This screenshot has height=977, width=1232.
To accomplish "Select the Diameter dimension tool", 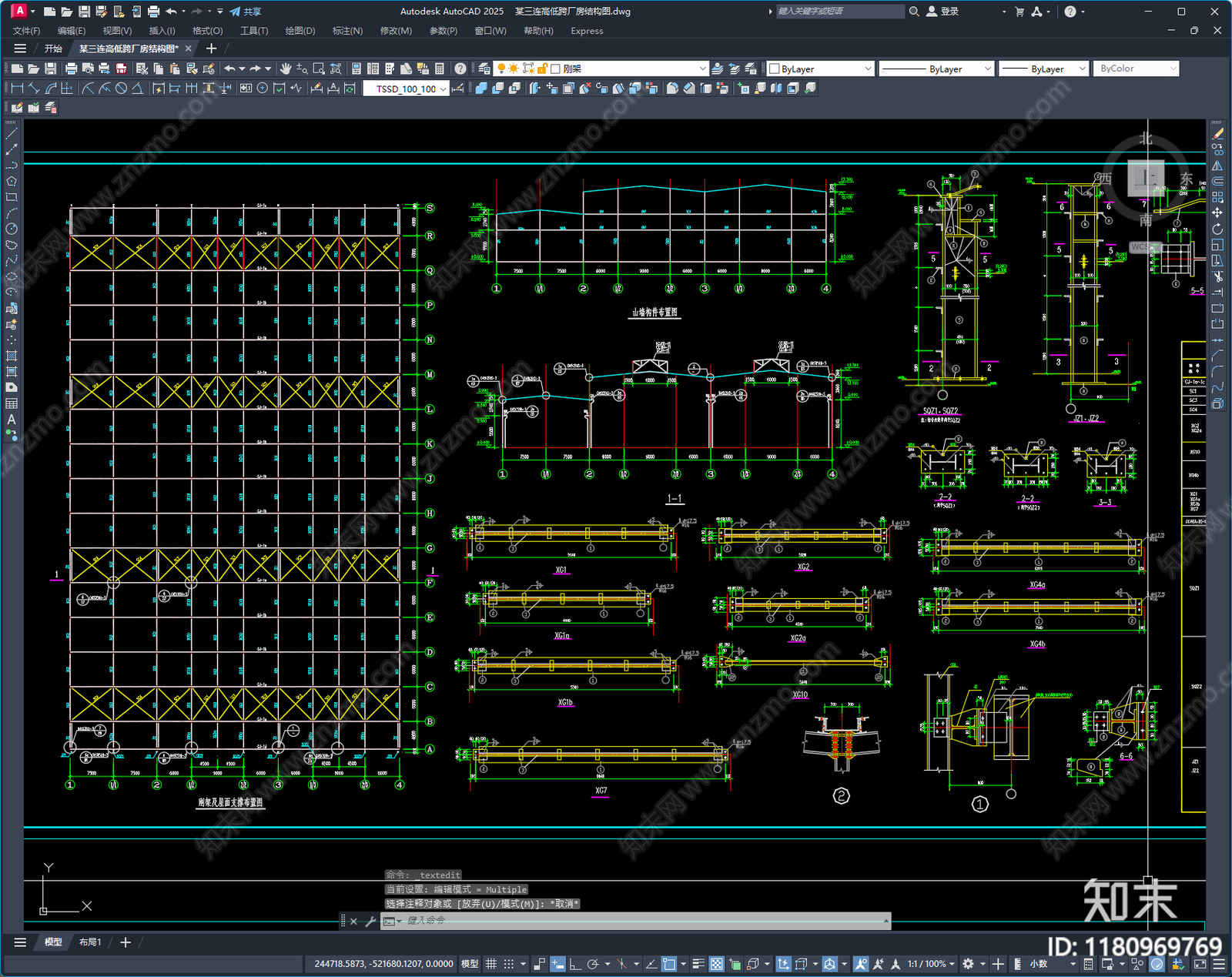I will point(121,89).
